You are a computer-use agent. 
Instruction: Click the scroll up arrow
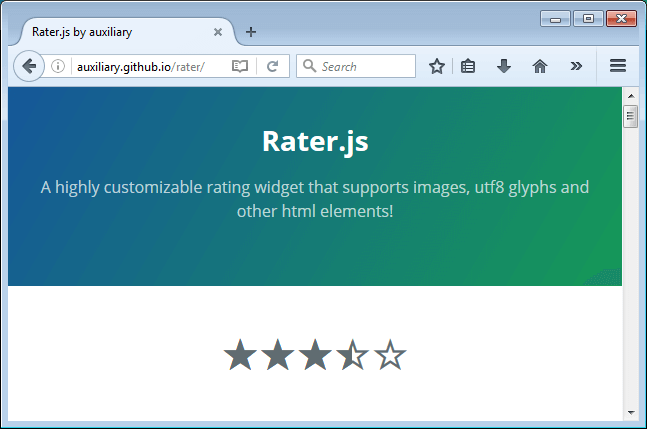tap(630, 96)
